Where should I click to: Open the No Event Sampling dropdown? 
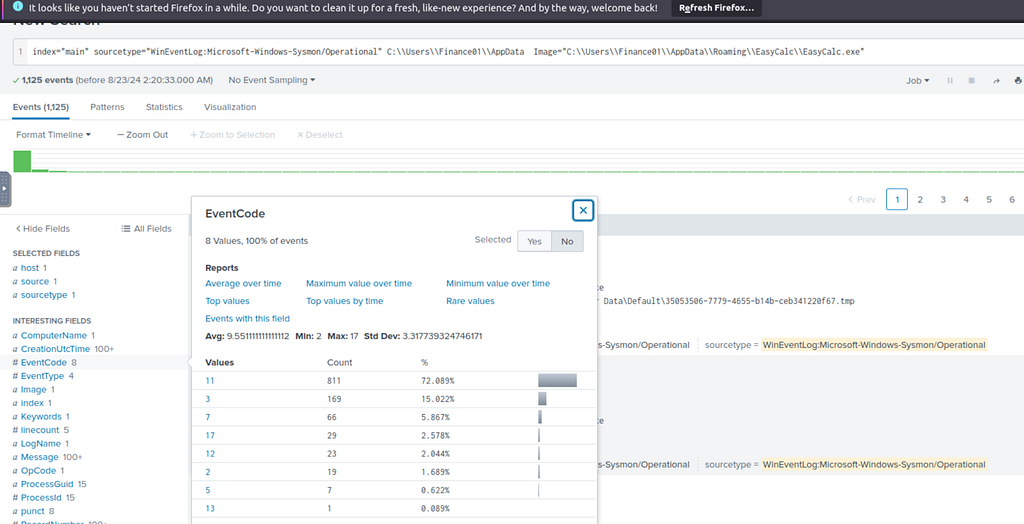272,80
